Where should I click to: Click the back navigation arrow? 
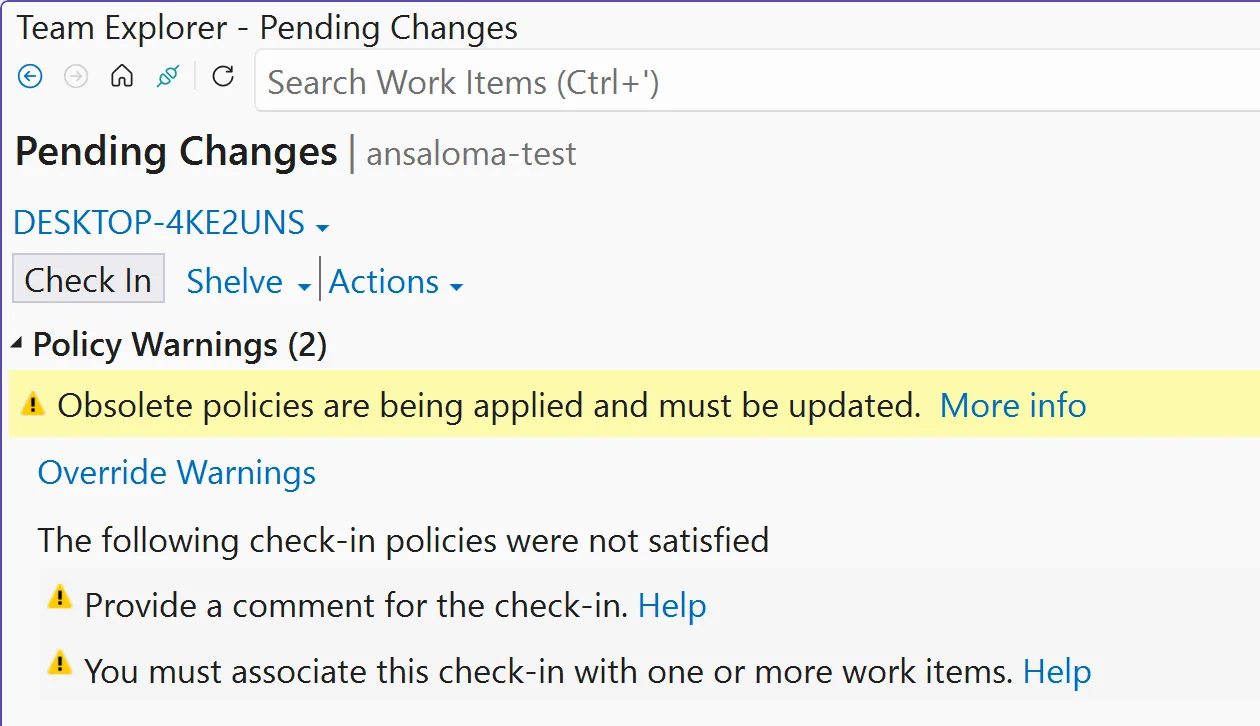click(29, 76)
